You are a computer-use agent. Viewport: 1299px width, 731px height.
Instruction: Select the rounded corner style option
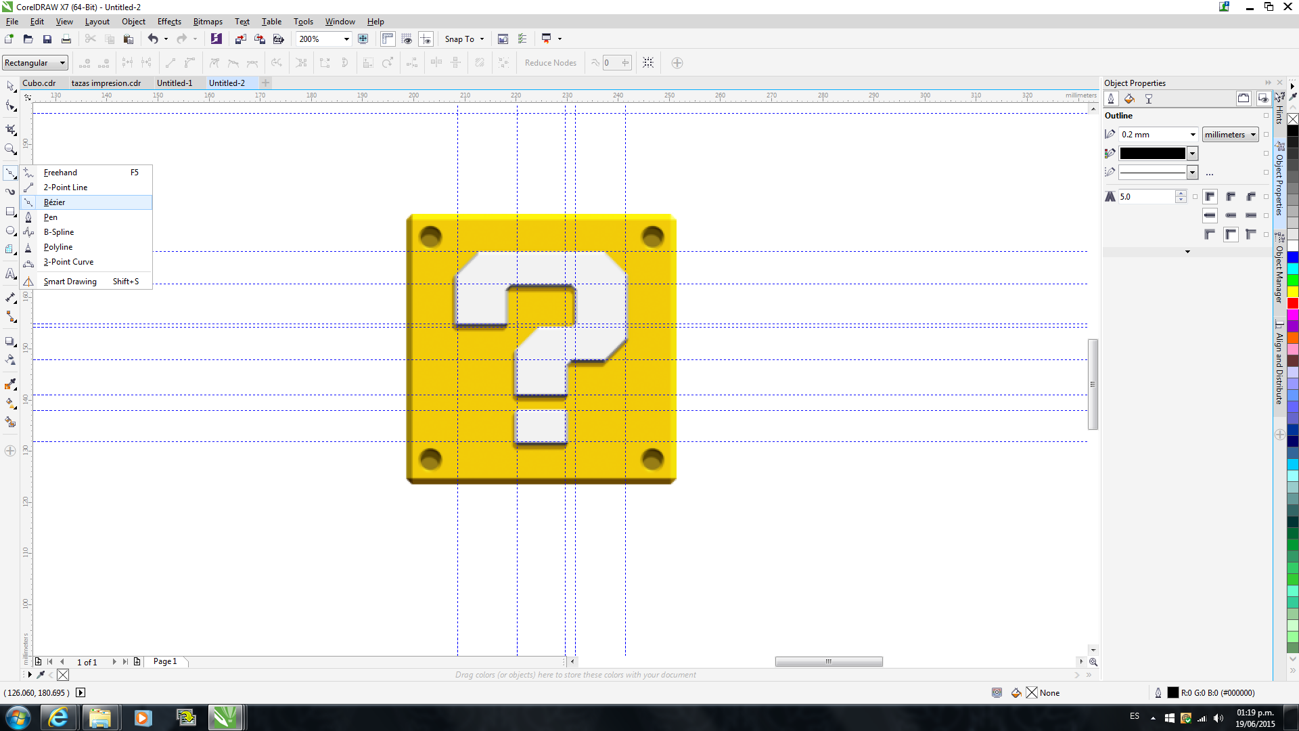1230,196
